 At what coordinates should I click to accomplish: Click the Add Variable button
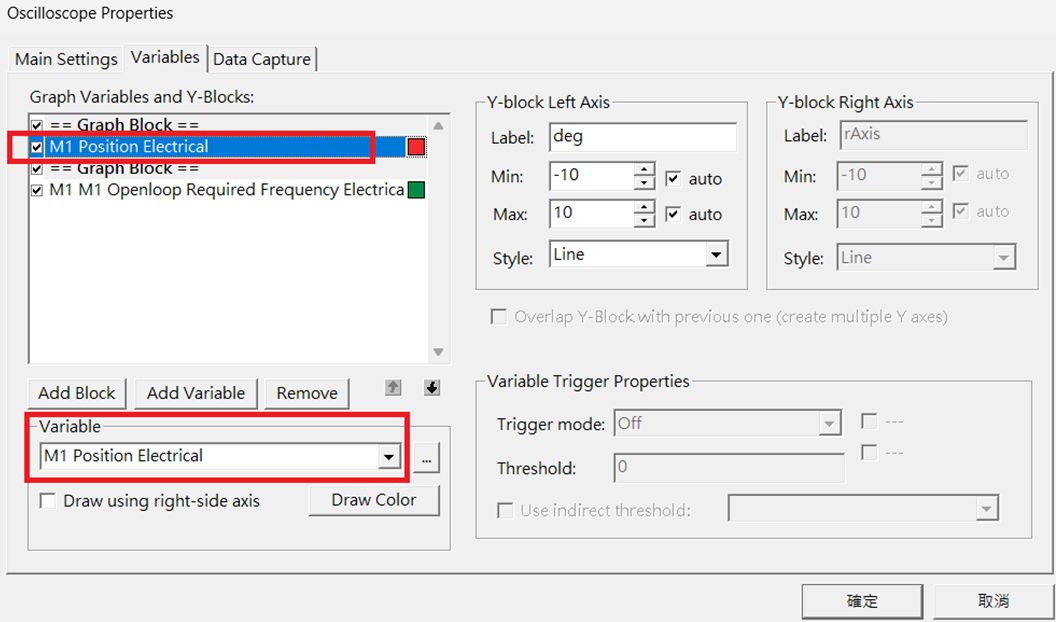(x=196, y=393)
